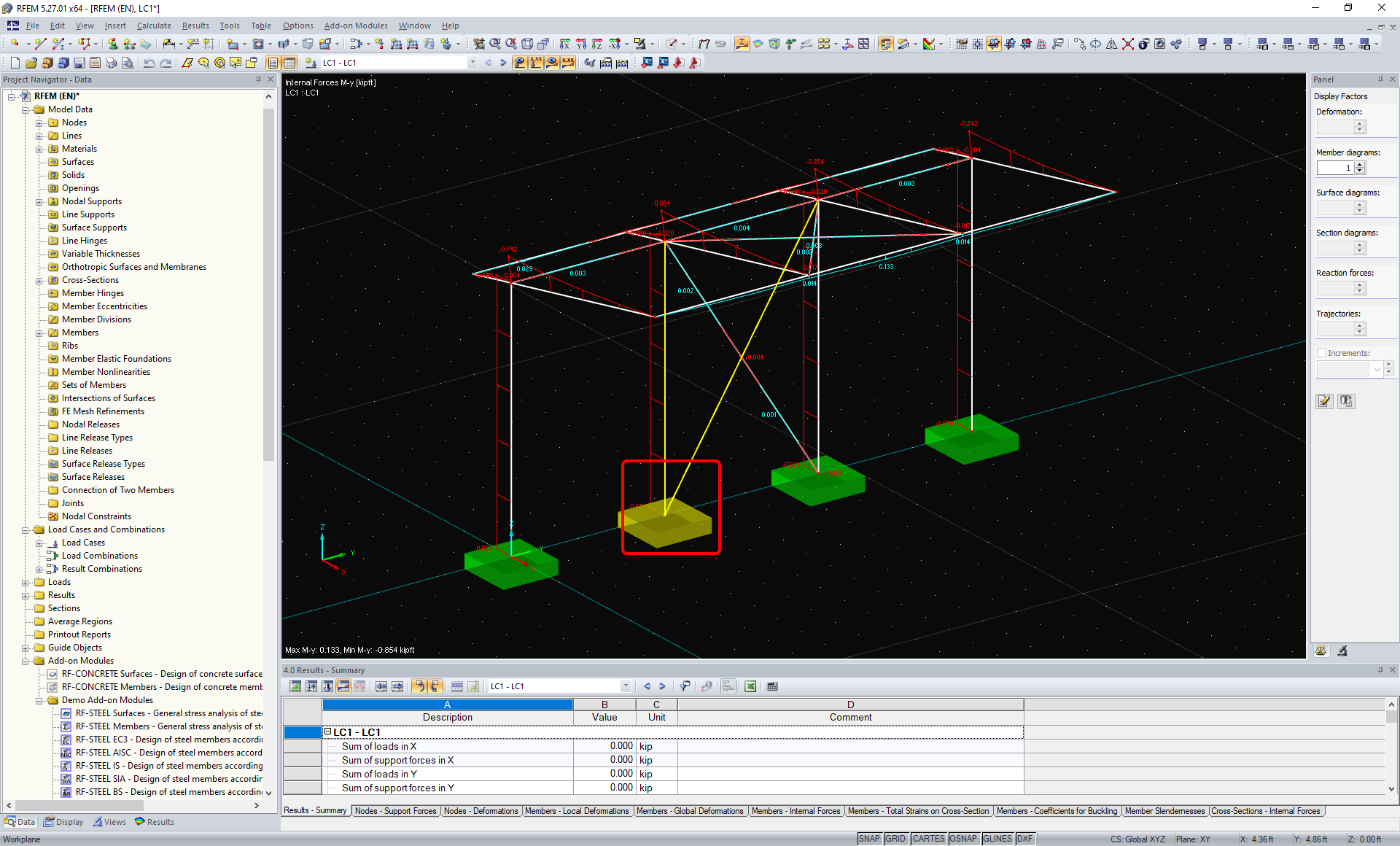The width and height of the screenshot is (1400, 846).
Task: Increase Member diagrams factor with up arrow
Action: point(1360,165)
